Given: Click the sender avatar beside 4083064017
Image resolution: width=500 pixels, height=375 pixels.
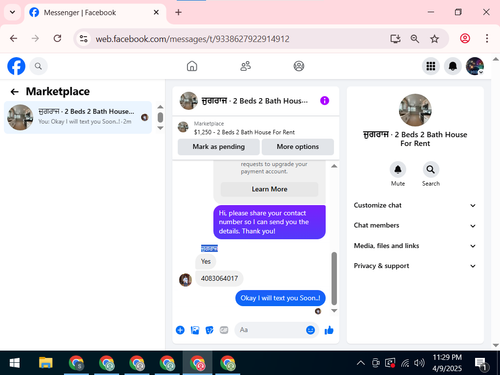Looking at the screenshot, I should click(x=185, y=280).
